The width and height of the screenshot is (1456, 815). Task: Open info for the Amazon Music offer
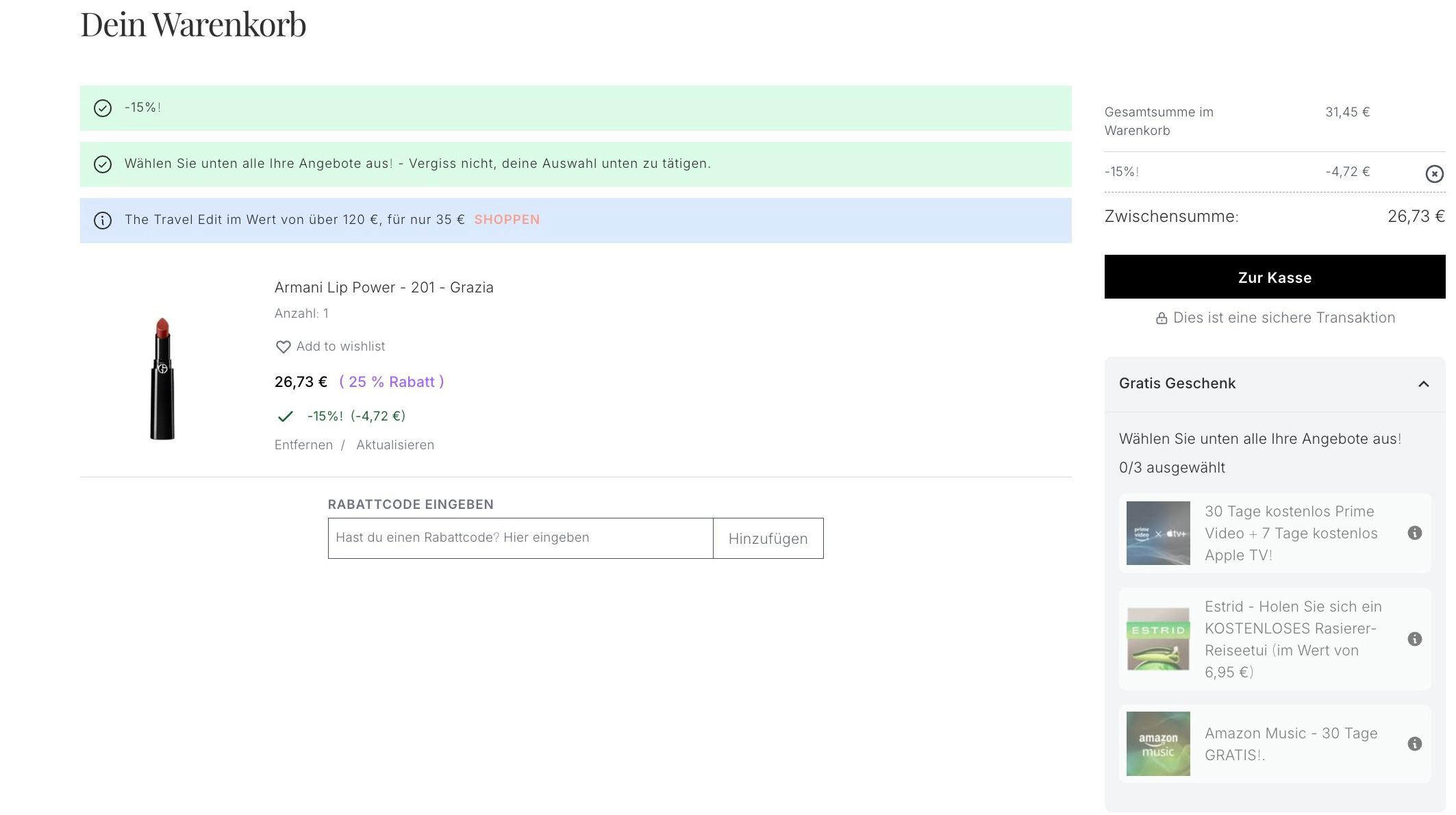pyautogui.click(x=1414, y=744)
